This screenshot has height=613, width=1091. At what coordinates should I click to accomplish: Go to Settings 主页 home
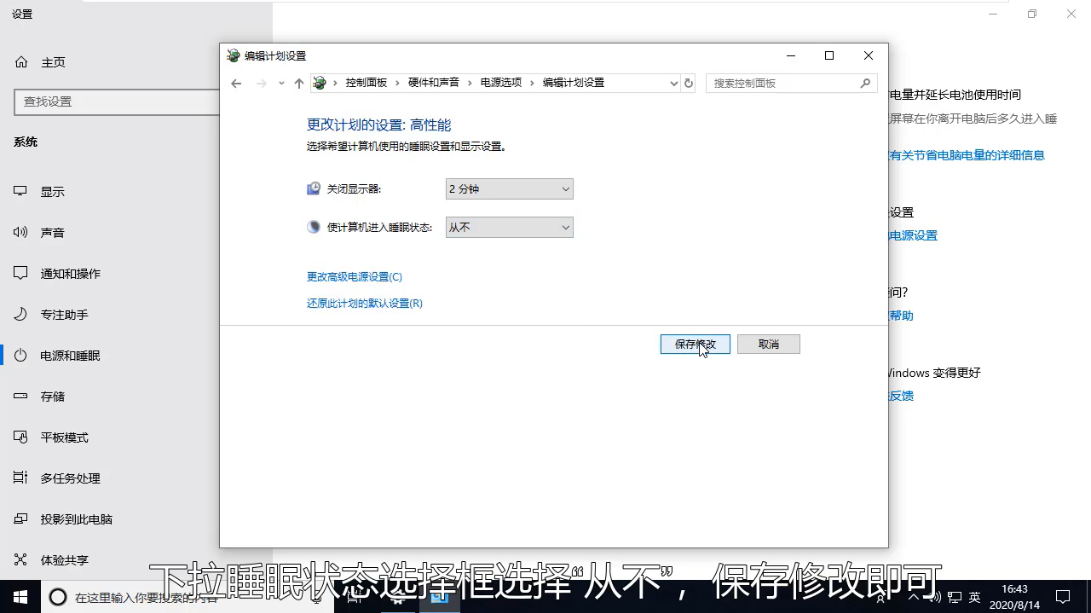(53, 62)
